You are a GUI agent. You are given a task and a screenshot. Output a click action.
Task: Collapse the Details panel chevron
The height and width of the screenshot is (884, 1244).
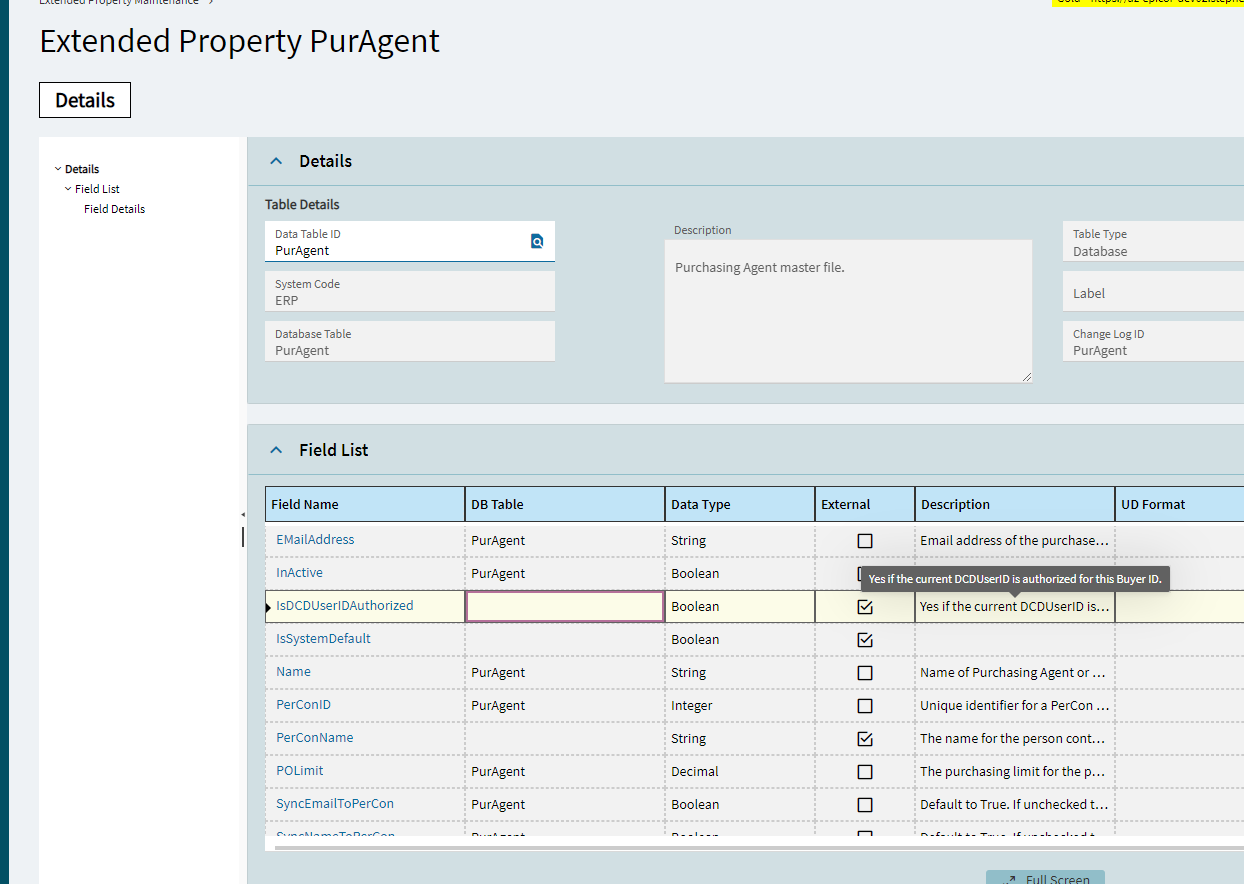coord(277,161)
